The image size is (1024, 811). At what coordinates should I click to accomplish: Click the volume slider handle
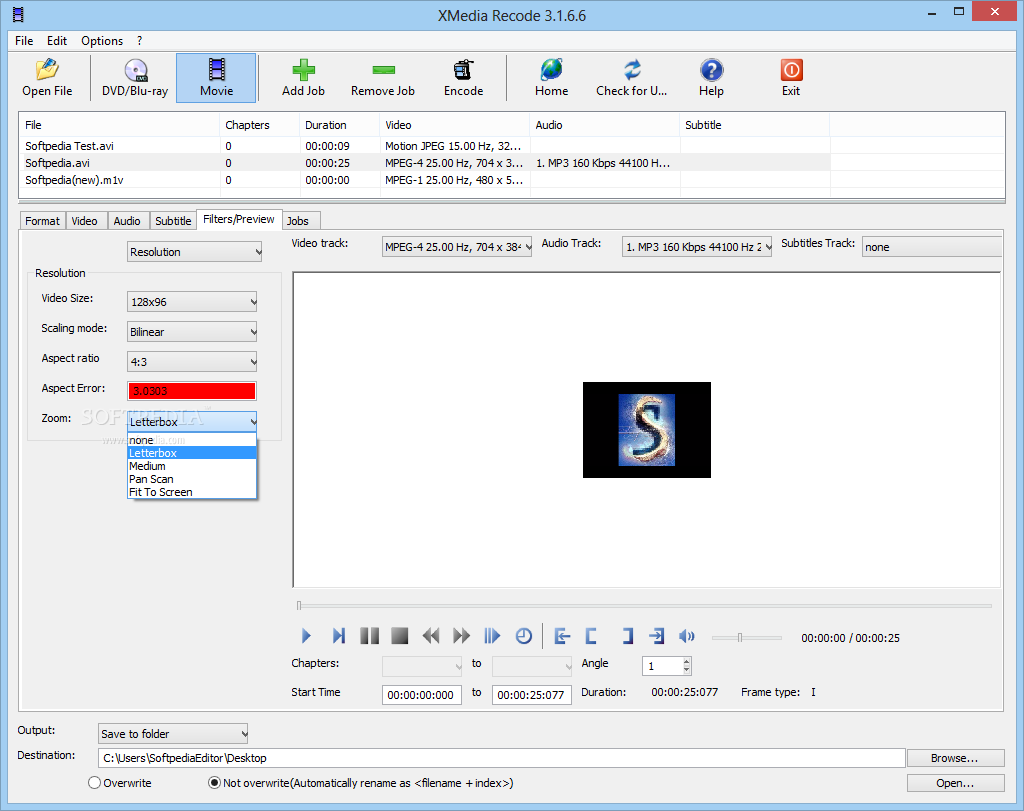pos(740,637)
